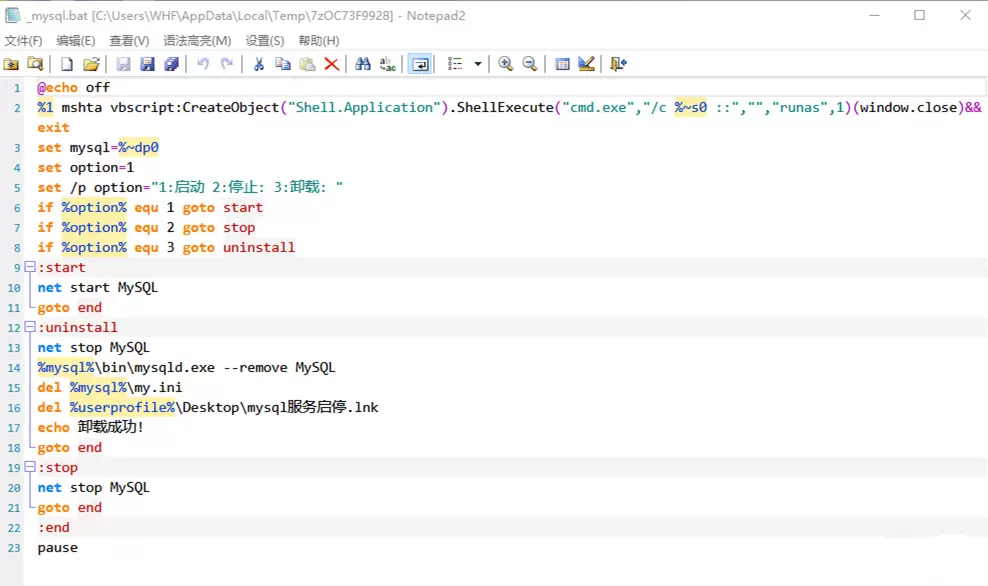Click the save as floppy icon
The width and height of the screenshot is (988, 586).
147,64
